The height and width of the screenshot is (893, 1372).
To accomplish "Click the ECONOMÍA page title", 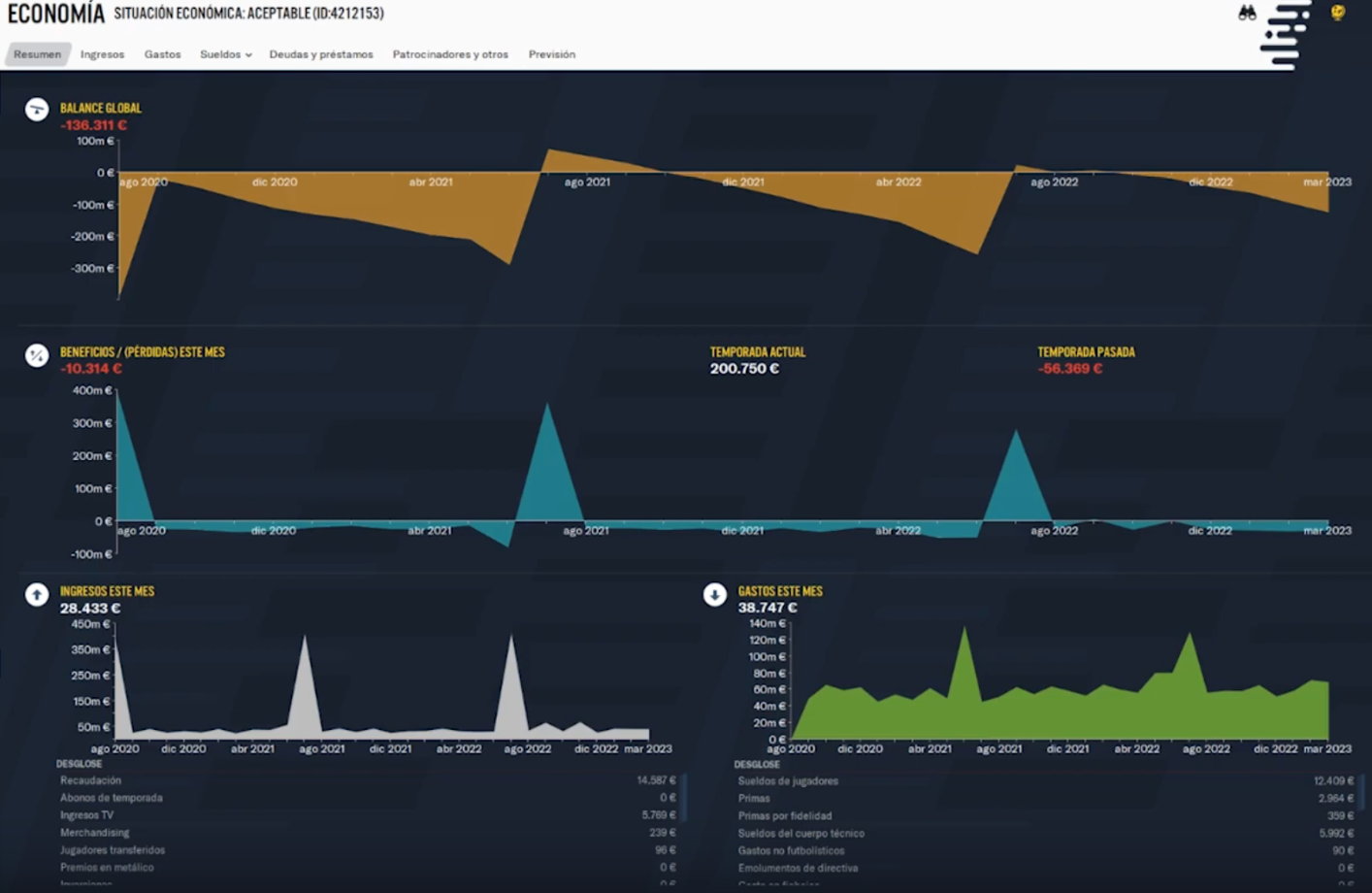I will 56,14.
